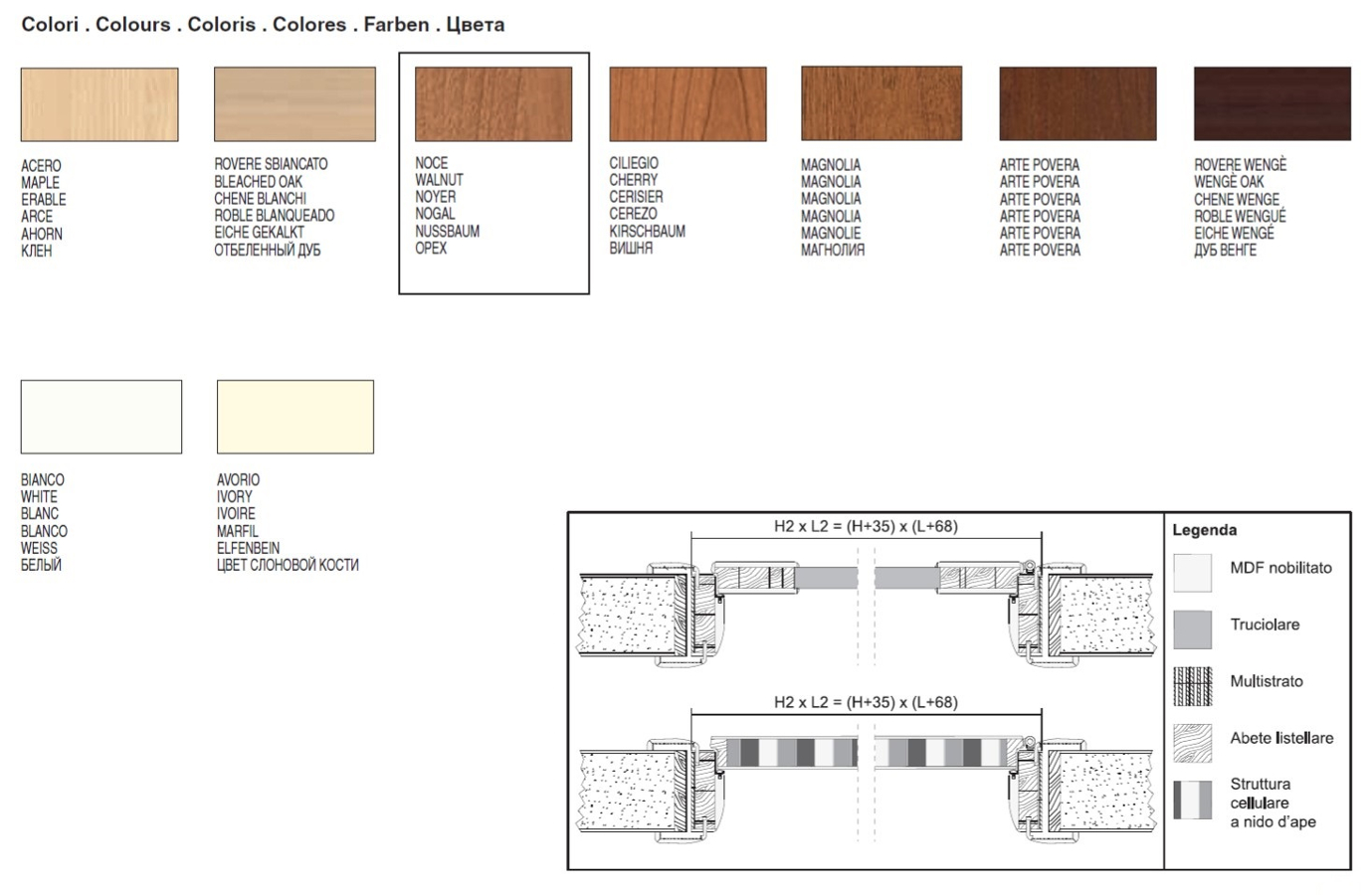The height and width of the screenshot is (895, 1372).
Task: Click the MDF nobilitato legend icon
Action: (1192, 573)
